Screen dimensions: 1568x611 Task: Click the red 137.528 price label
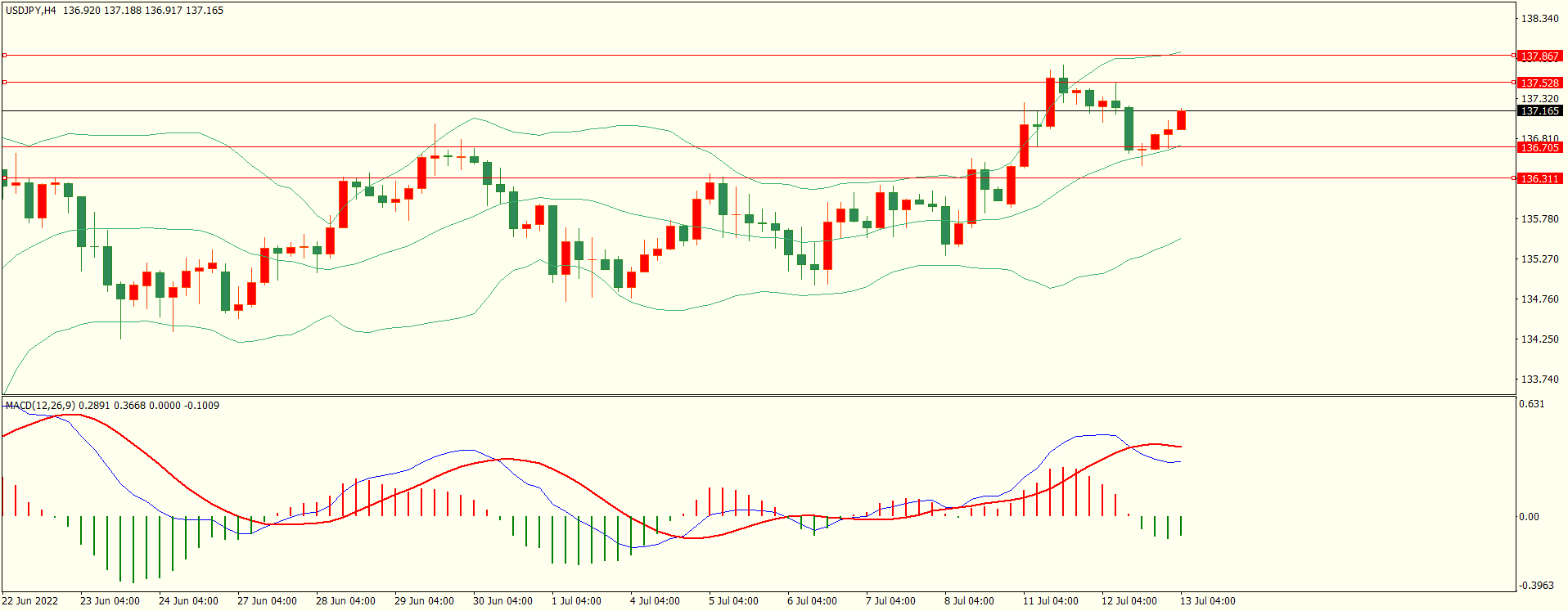tap(1539, 83)
